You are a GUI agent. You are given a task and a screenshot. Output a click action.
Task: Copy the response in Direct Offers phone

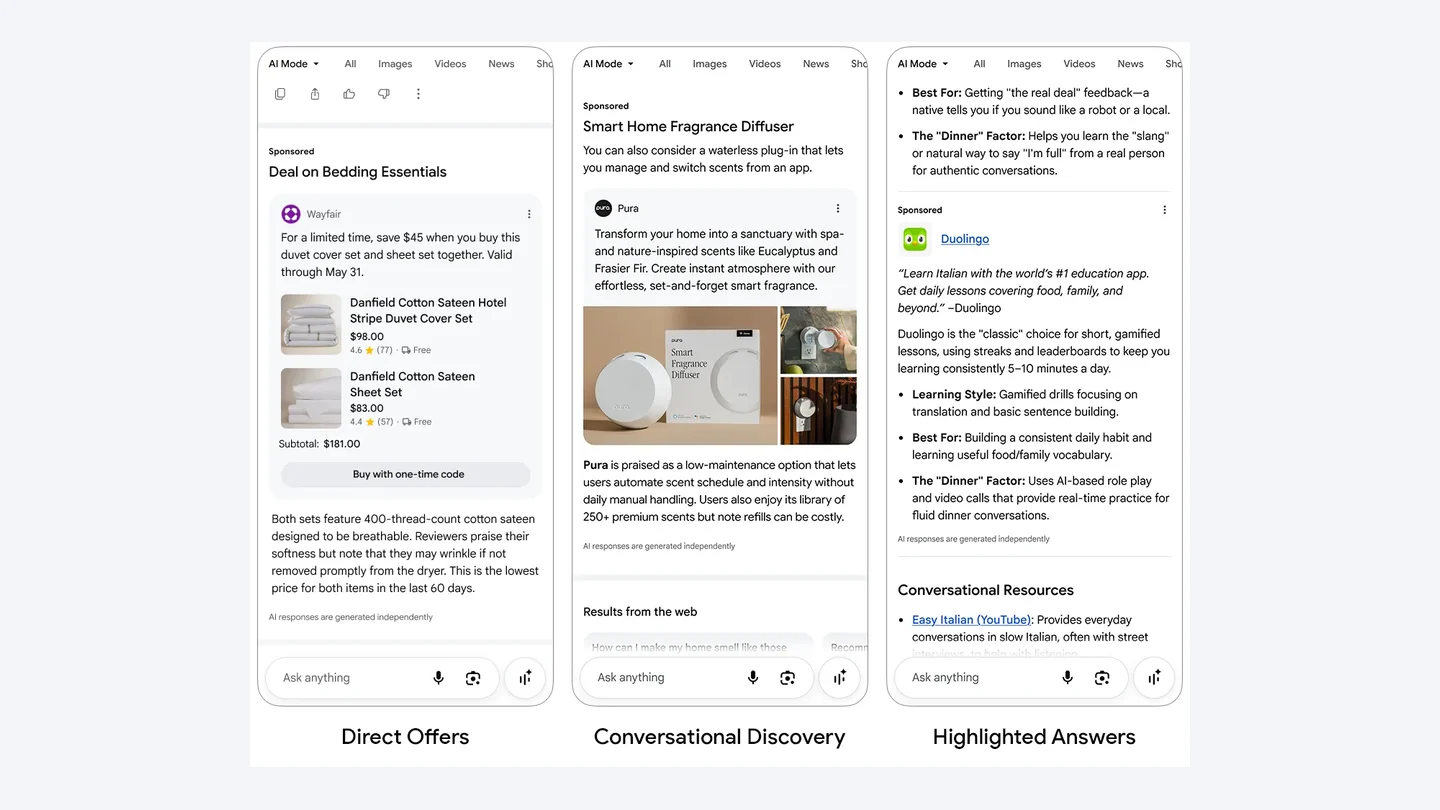coord(280,94)
